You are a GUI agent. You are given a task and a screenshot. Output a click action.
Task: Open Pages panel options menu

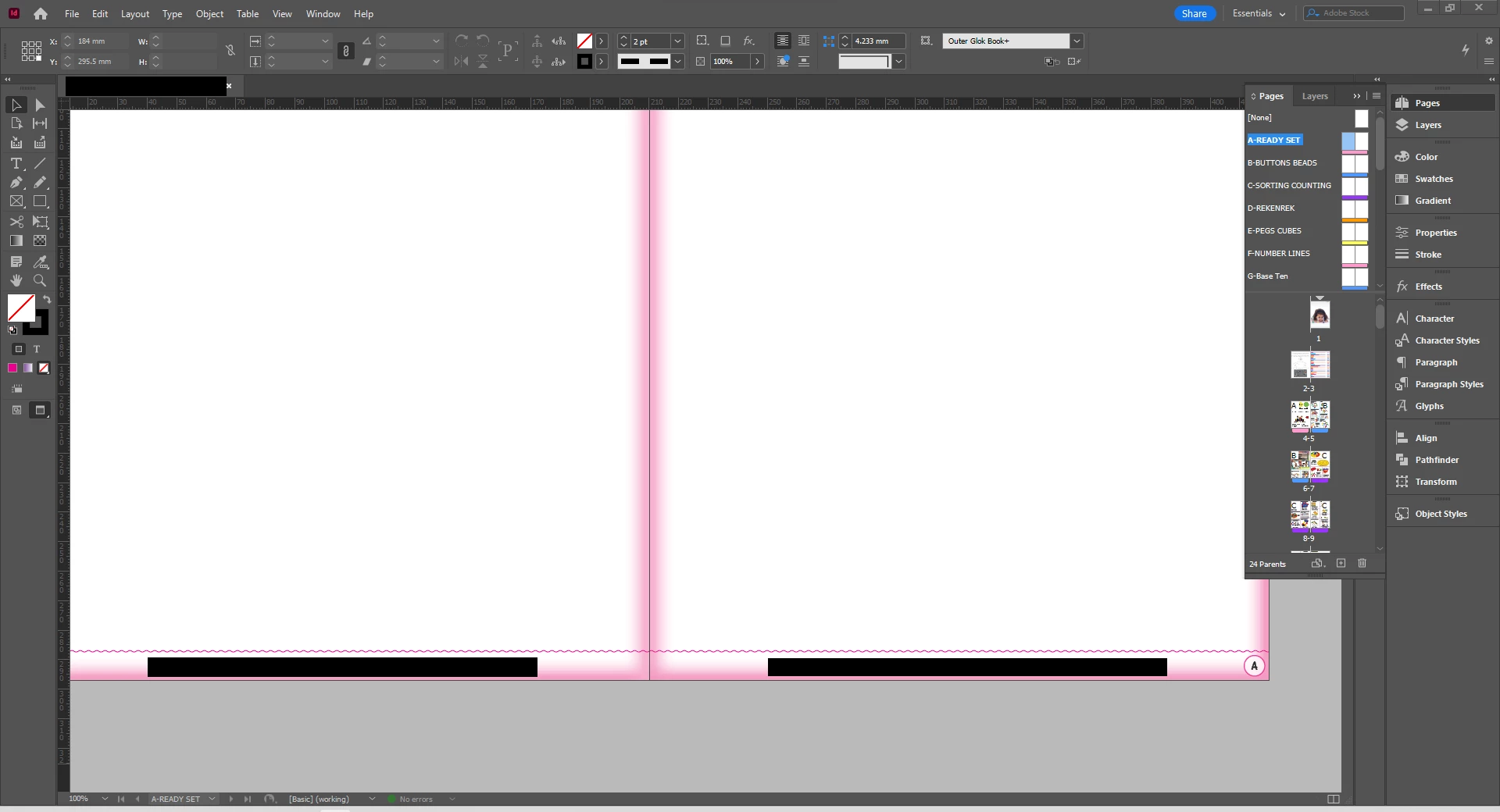click(x=1377, y=96)
